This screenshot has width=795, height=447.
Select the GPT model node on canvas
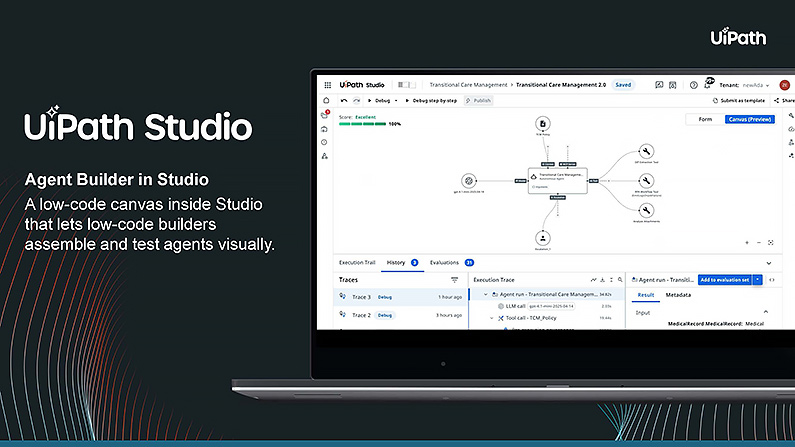click(x=469, y=180)
